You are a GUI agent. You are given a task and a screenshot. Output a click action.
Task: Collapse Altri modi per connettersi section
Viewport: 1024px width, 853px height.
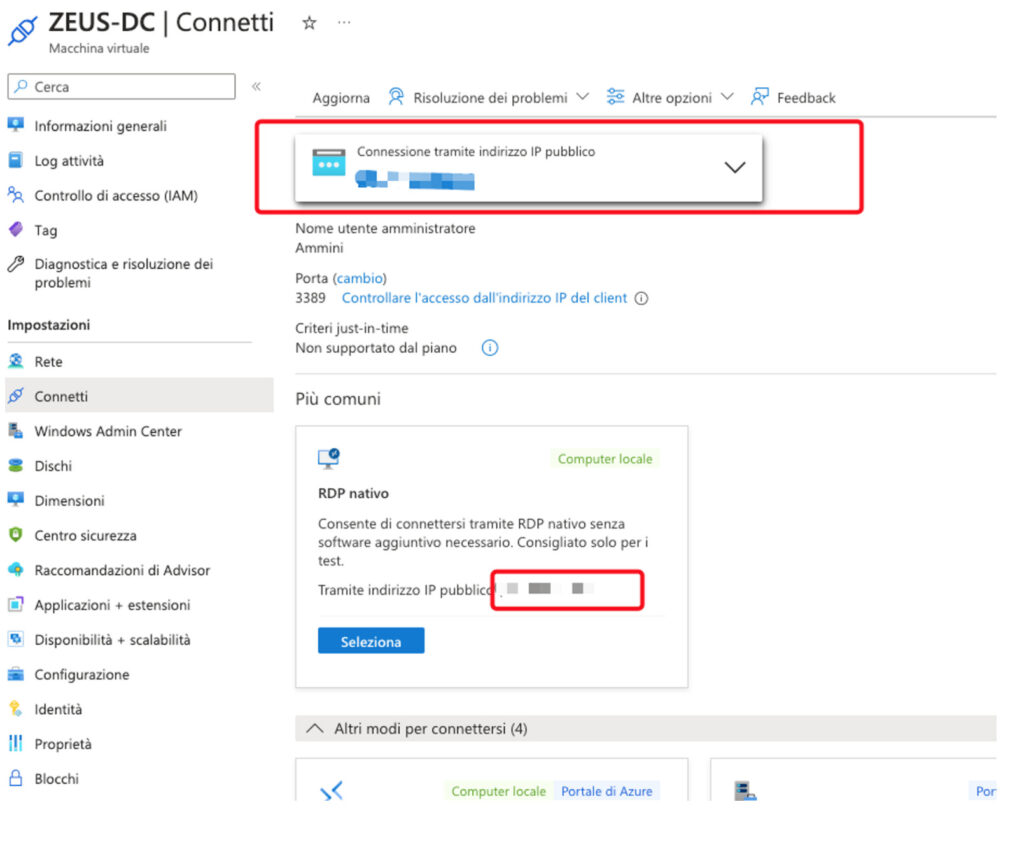315,729
